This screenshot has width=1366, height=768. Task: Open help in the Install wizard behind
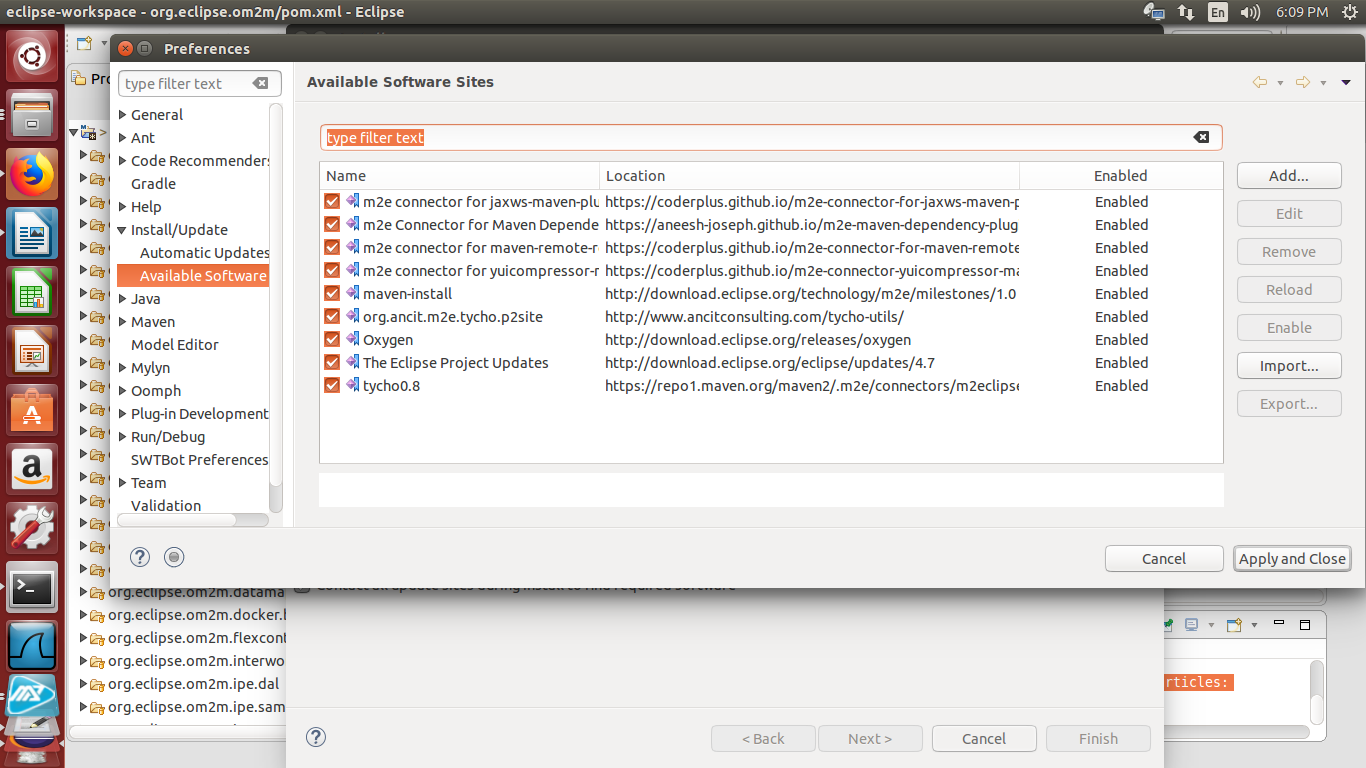pyautogui.click(x=316, y=738)
